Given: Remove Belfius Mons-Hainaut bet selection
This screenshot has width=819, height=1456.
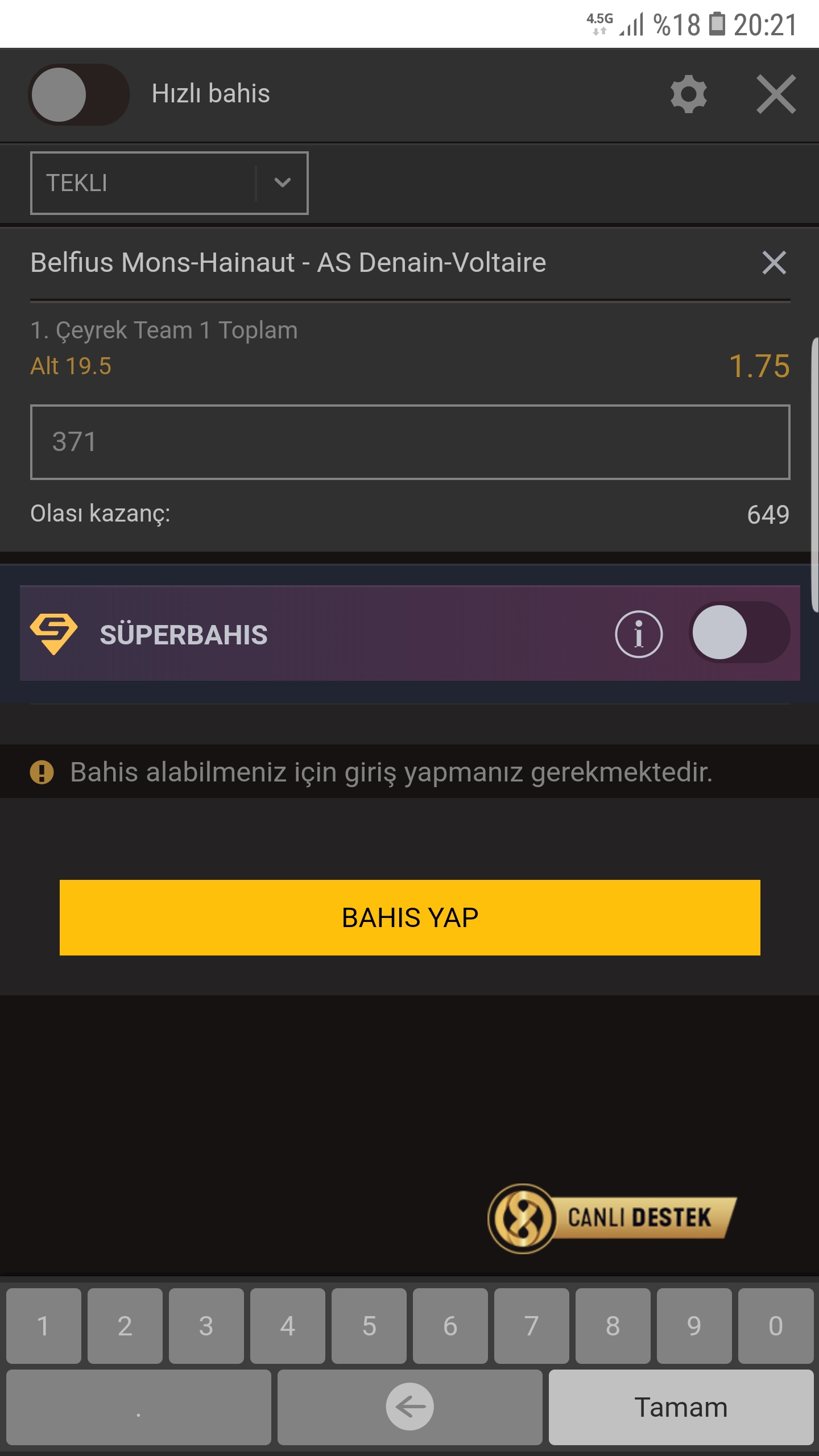Looking at the screenshot, I should [774, 263].
